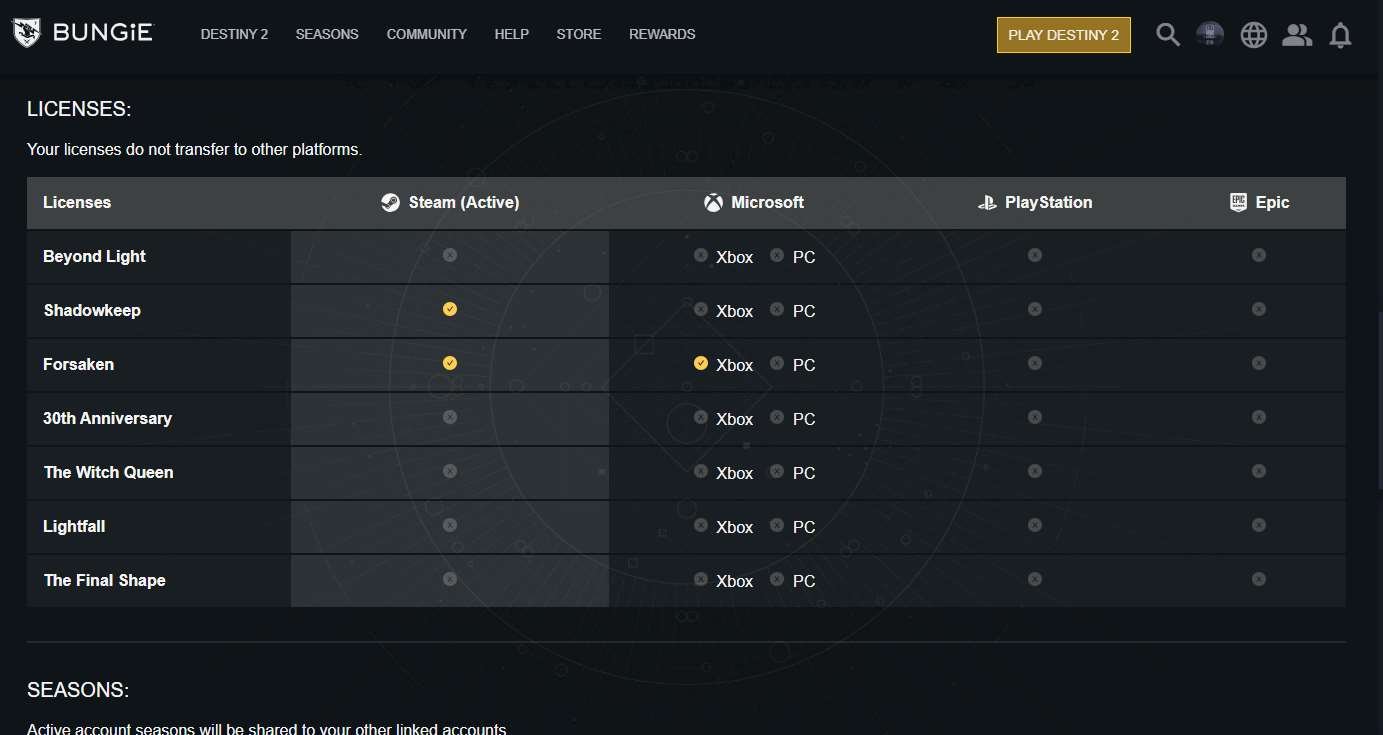Click the Steam logo icon in header
This screenshot has height=735, width=1383.
pyautogui.click(x=391, y=203)
